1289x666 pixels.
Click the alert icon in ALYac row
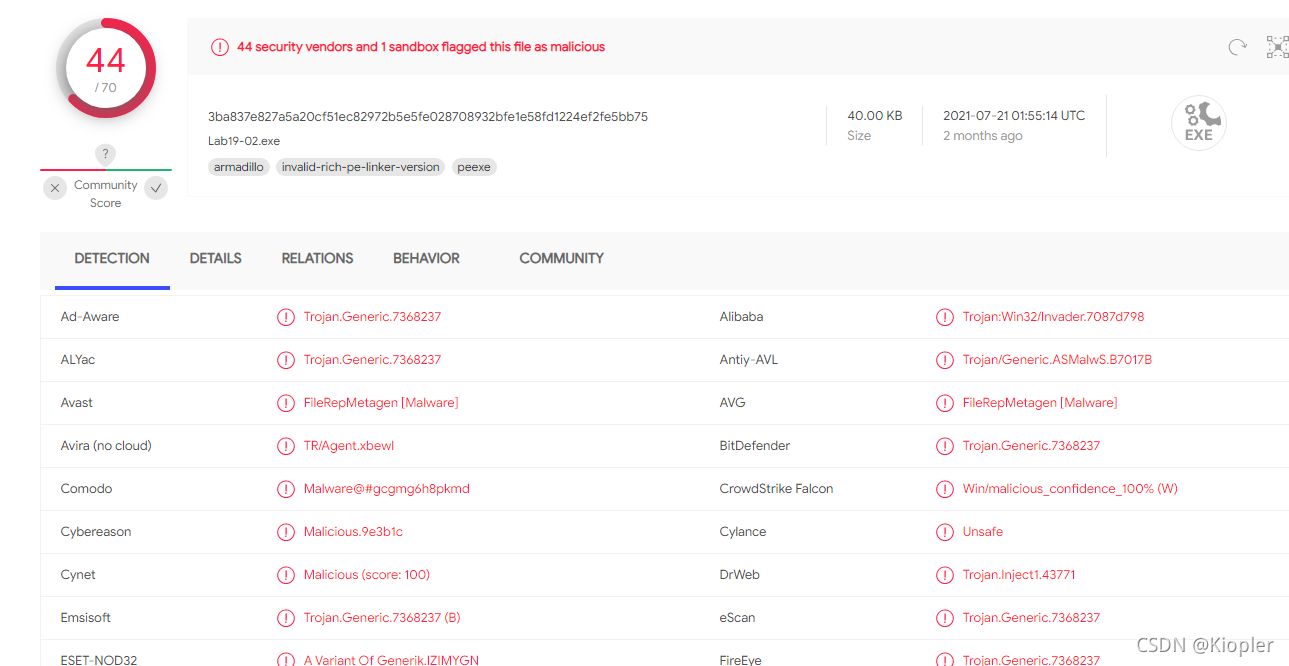(286, 360)
